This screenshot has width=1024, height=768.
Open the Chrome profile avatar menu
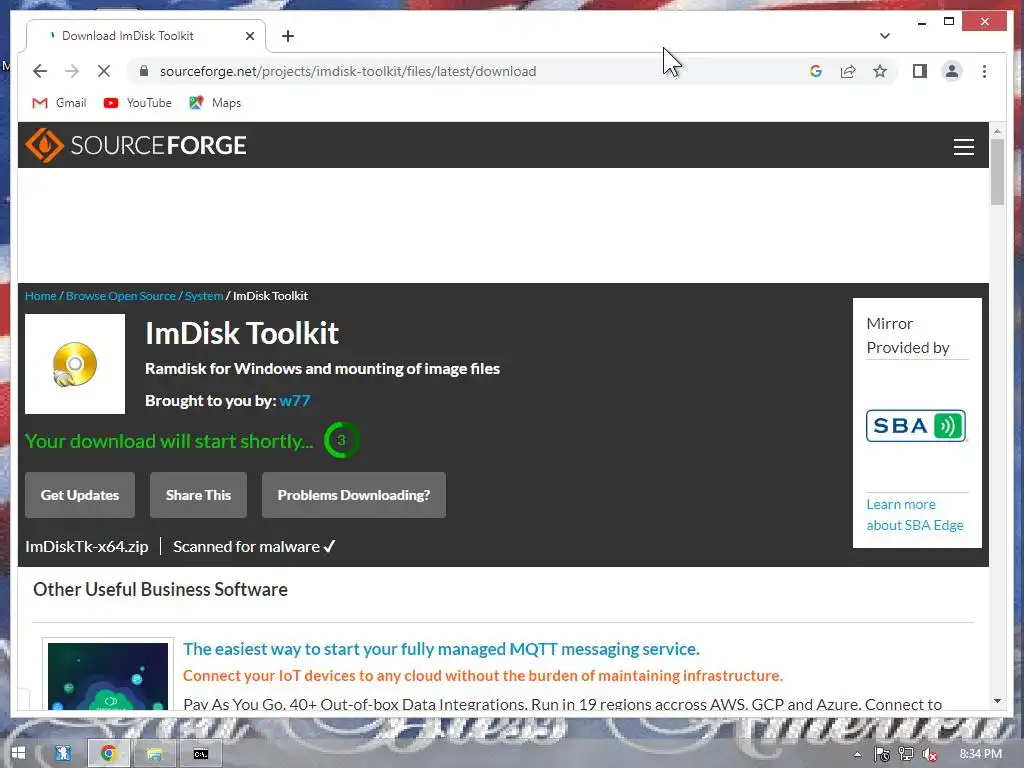click(952, 71)
